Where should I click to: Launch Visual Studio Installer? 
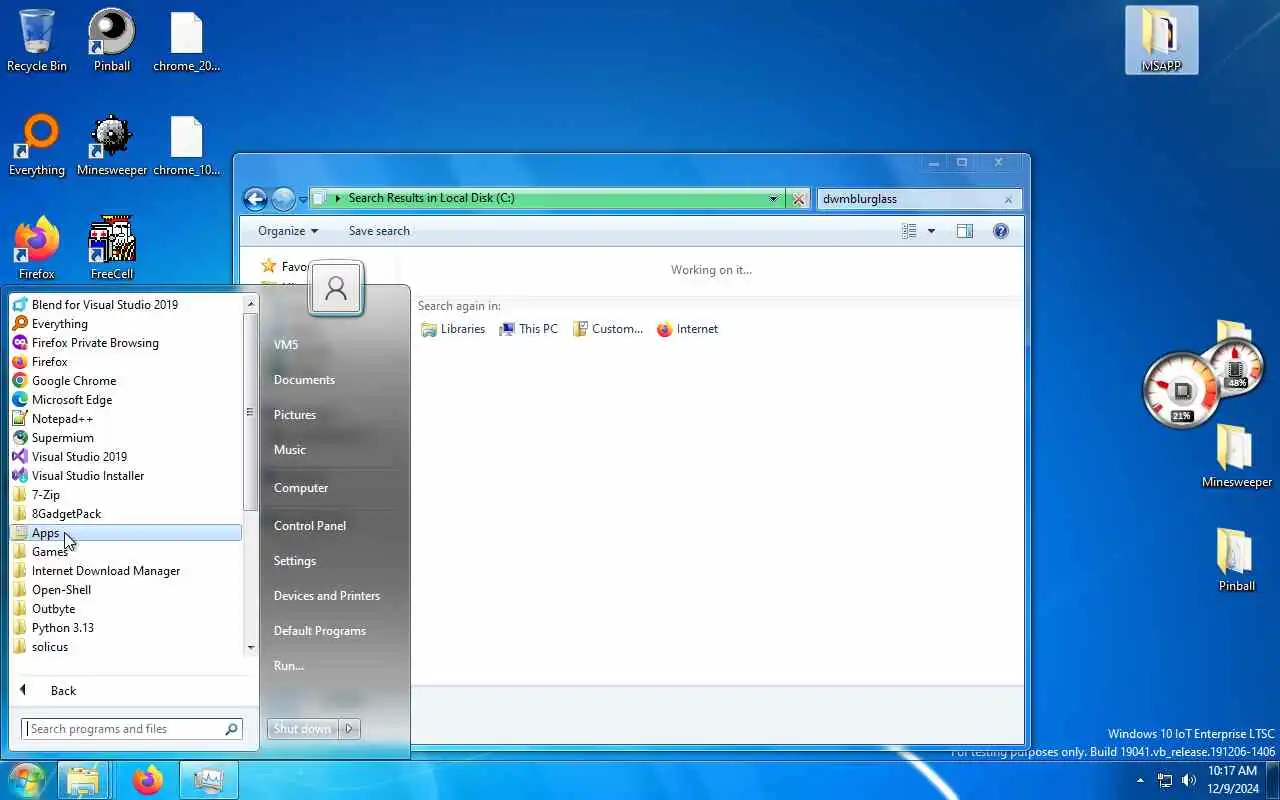(126, 476)
